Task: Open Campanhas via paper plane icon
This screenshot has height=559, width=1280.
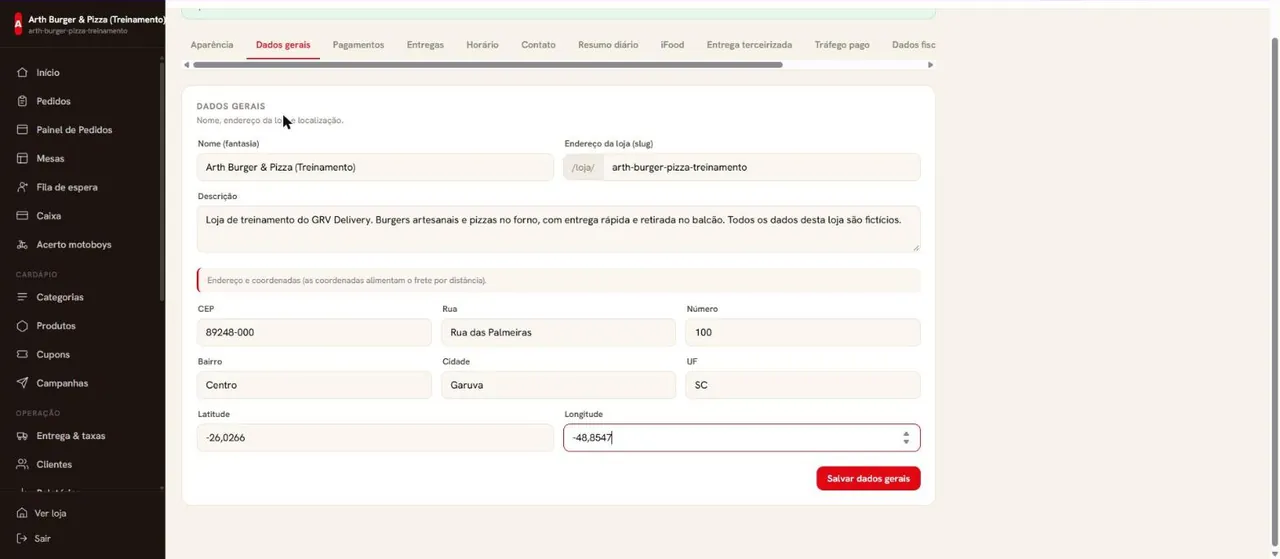Action: coord(22,383)
